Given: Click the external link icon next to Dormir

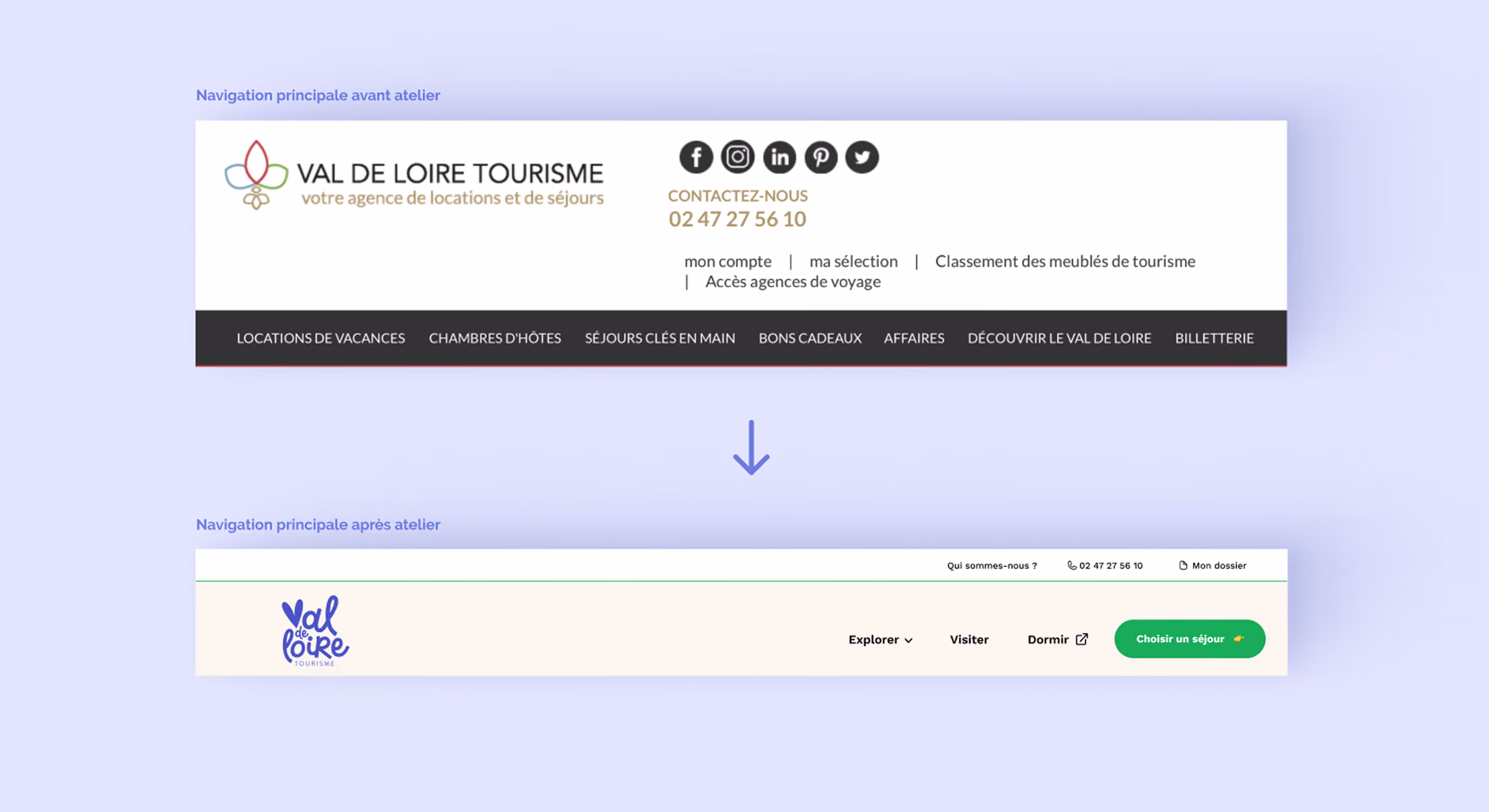Looking at the screenshot, I should coord(1082,639).
